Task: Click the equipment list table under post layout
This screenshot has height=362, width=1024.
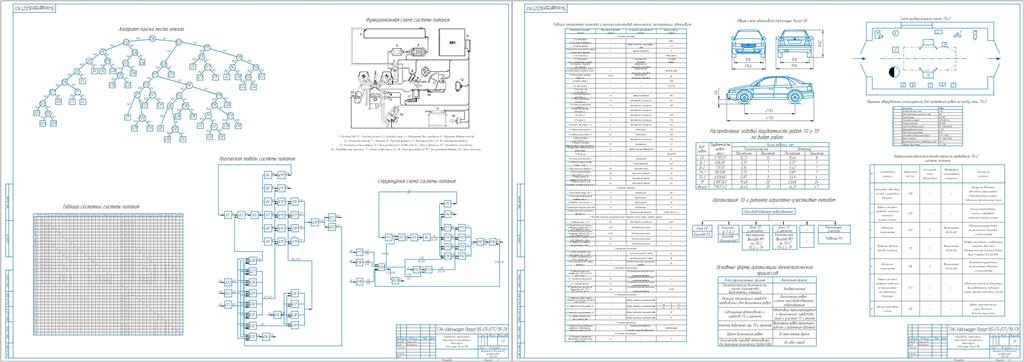Action: pos(928,126)
